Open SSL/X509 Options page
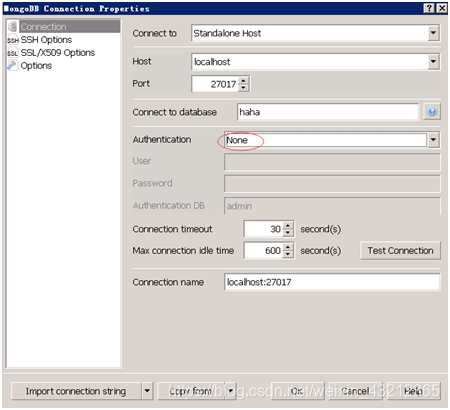Image resolution: width=450 pixels, height=410 pixels. [x=58, y=53]
